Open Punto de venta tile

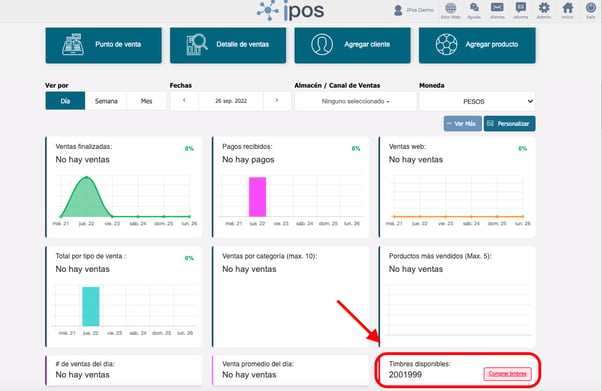(x=104, y=45)
